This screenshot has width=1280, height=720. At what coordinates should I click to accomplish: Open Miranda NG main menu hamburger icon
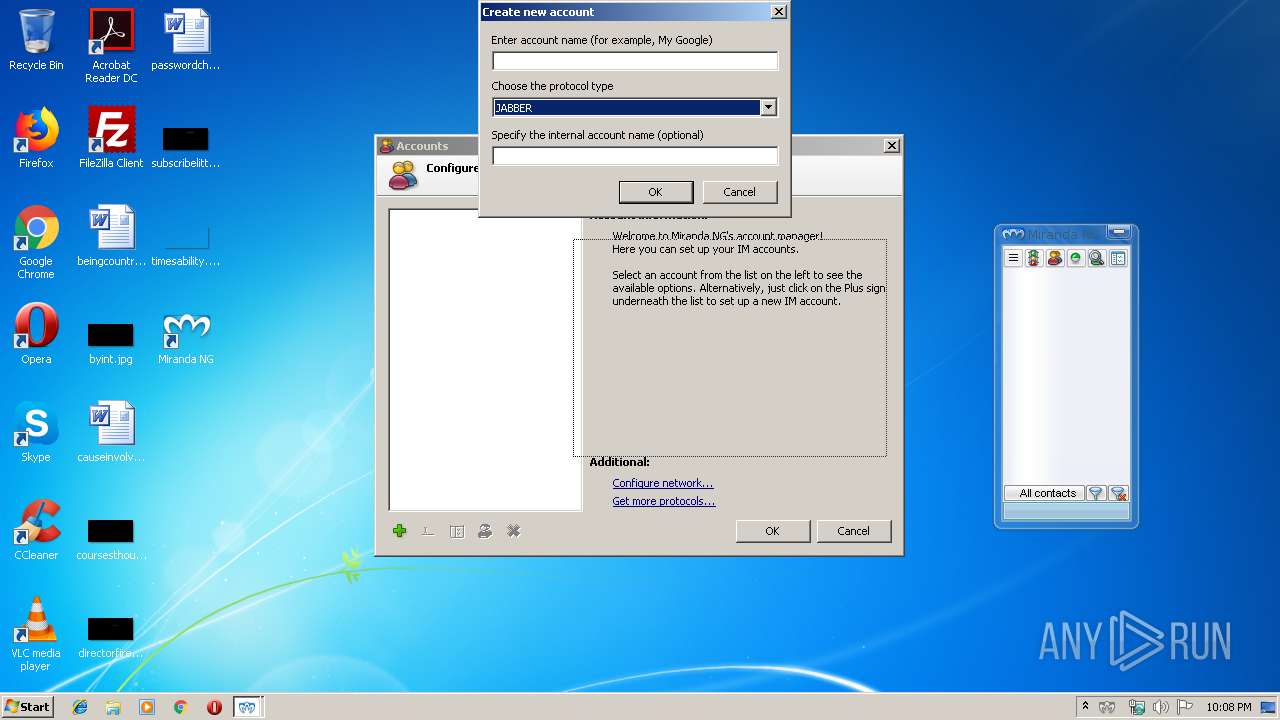click(x=1013, y=258)
